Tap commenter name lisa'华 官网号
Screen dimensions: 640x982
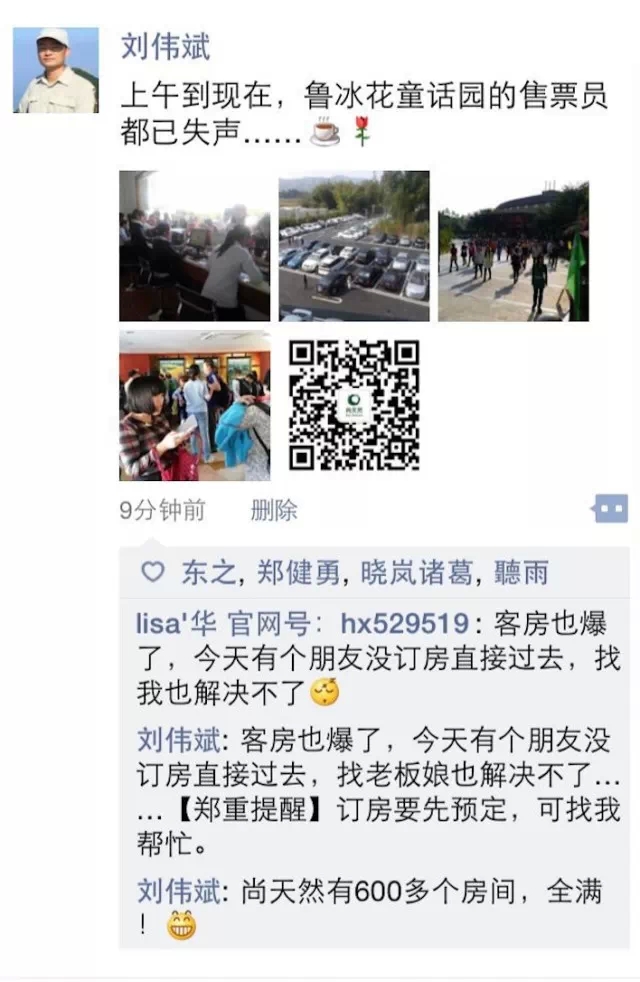pyautogui.click(x=224, y=624)
